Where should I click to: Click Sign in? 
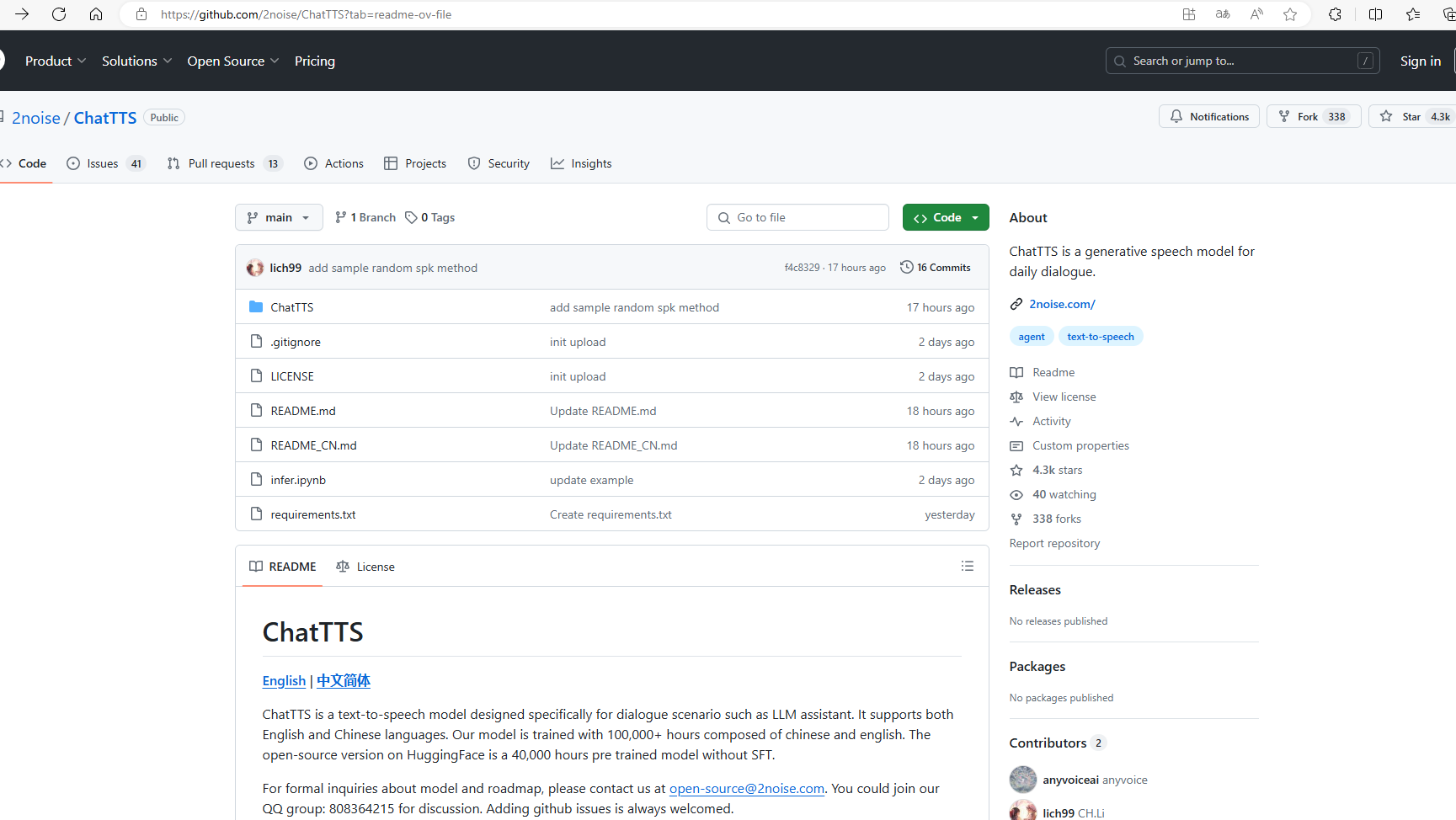tap(1421, 61)
